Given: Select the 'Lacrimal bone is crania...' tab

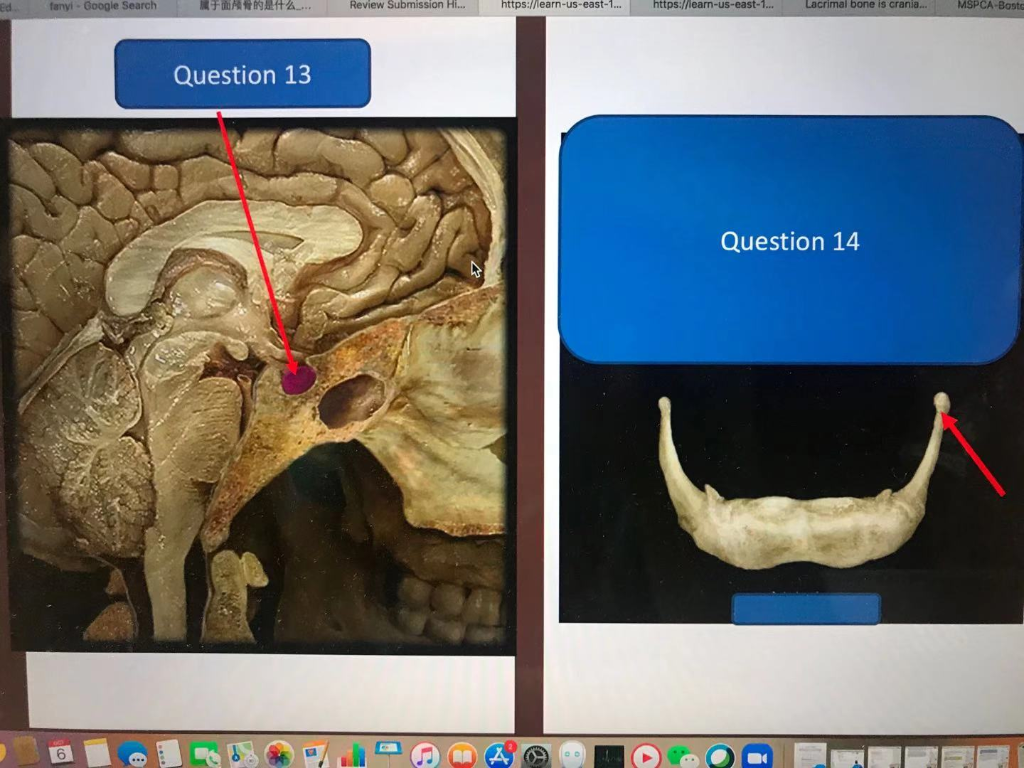Looking at the screenshot, I should [863, 6].
